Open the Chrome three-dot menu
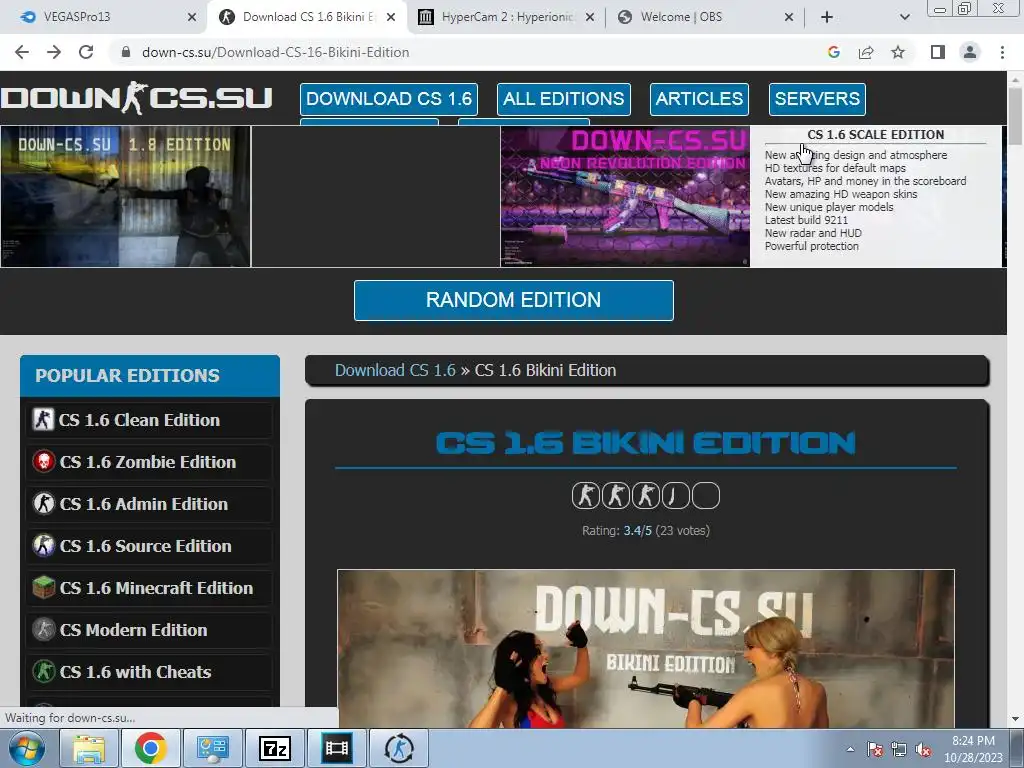The width and height of the screenshot is (1024, 768). (1002, 52)
